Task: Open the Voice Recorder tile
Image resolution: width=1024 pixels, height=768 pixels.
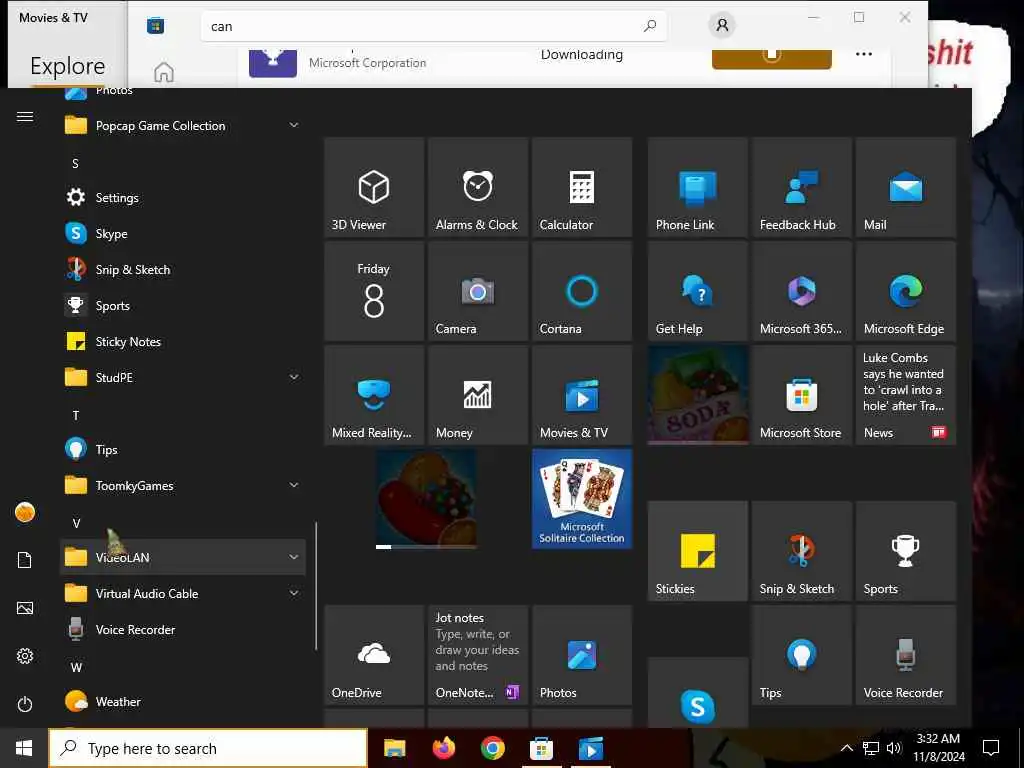Action: pyautogui.click(x=906, y=655)
